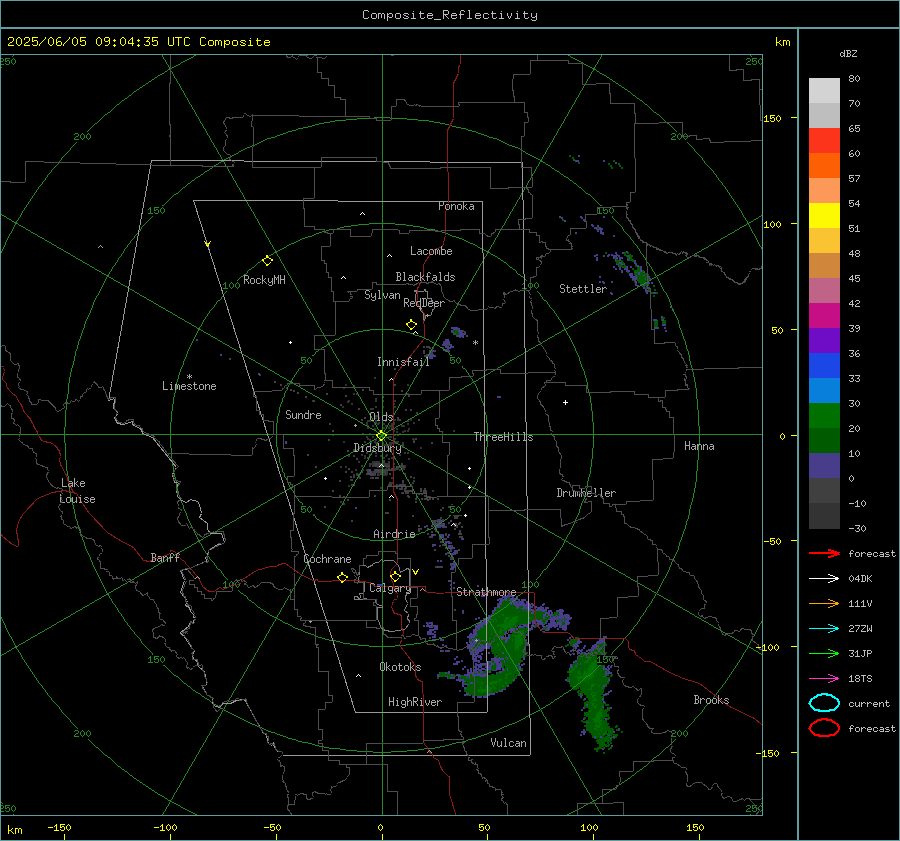Click the Ponoka label
Screen dimensions: 900x841
(456, 206)
